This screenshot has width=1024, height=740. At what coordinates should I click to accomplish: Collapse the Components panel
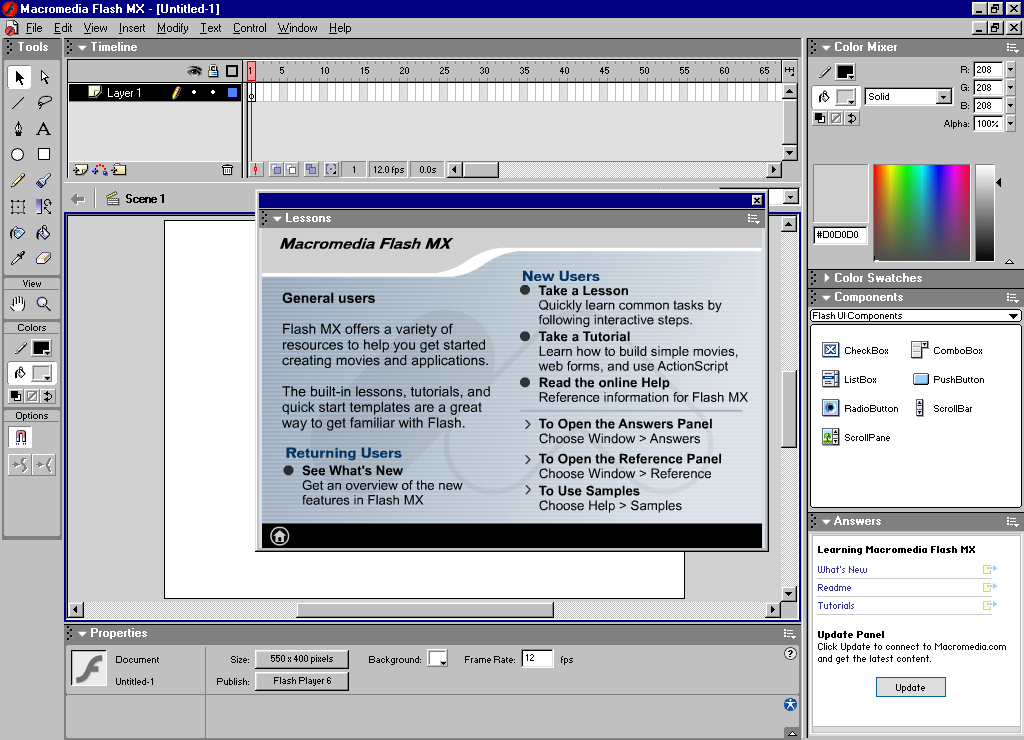tap(826, 297)
